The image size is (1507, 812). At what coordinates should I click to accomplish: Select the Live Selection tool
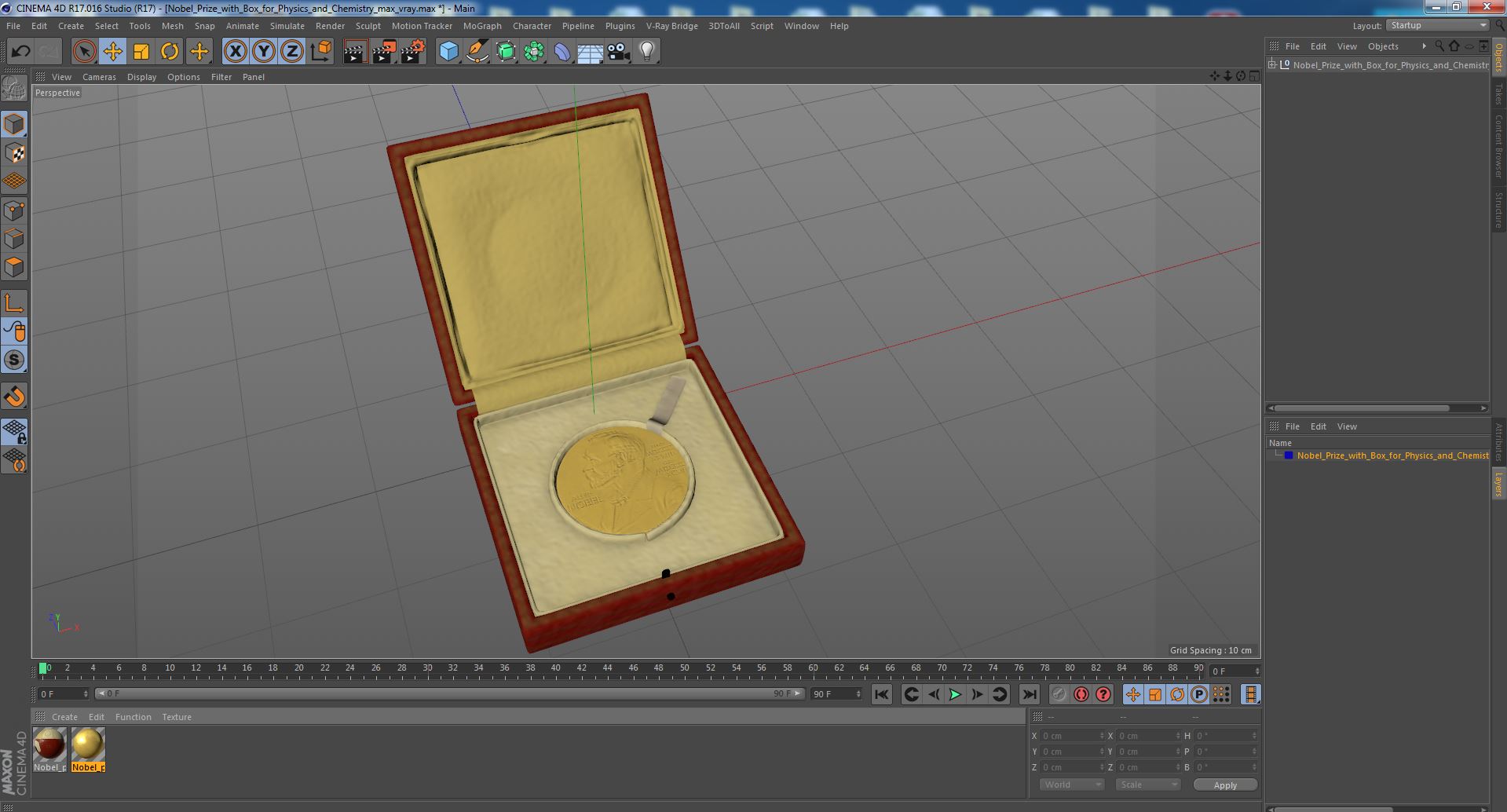point(84,52)
